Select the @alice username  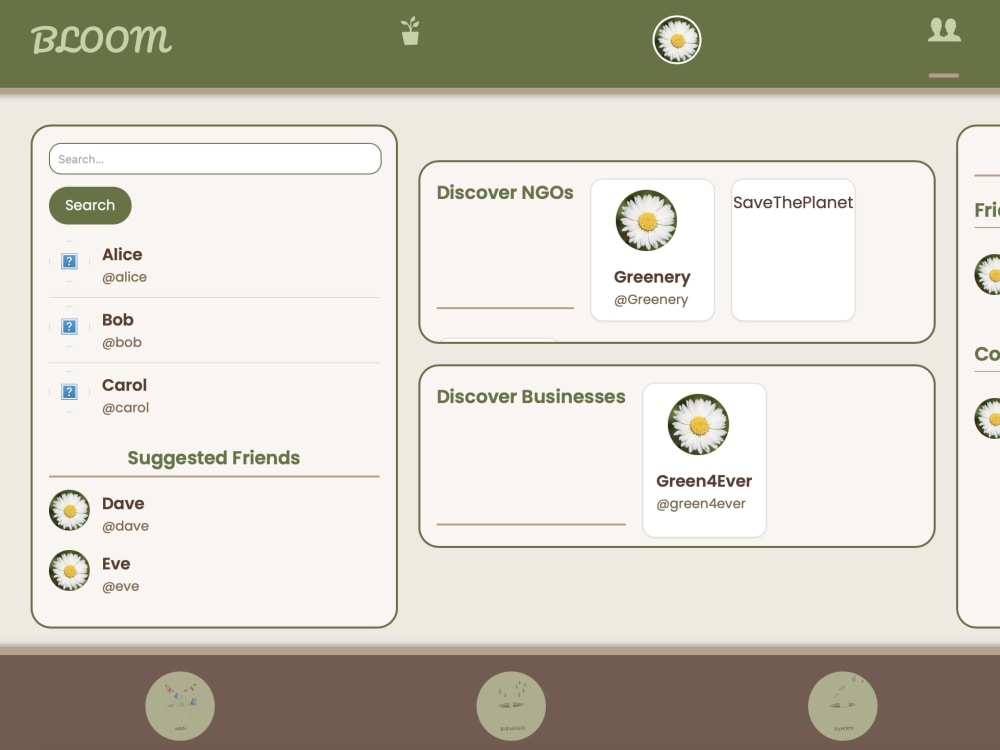coord(124,277)
